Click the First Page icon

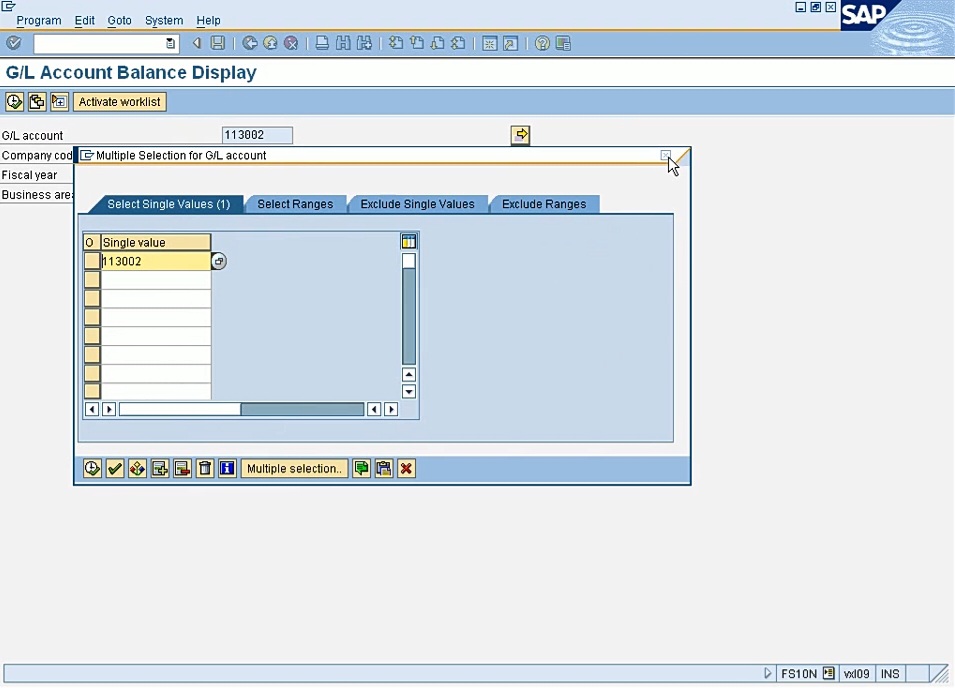396,43
